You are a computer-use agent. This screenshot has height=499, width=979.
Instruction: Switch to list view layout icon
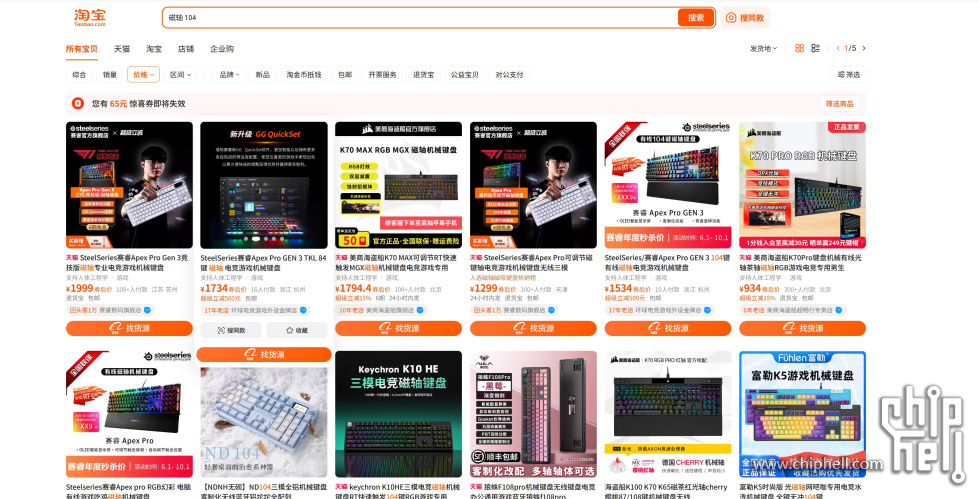coord(815,48)
